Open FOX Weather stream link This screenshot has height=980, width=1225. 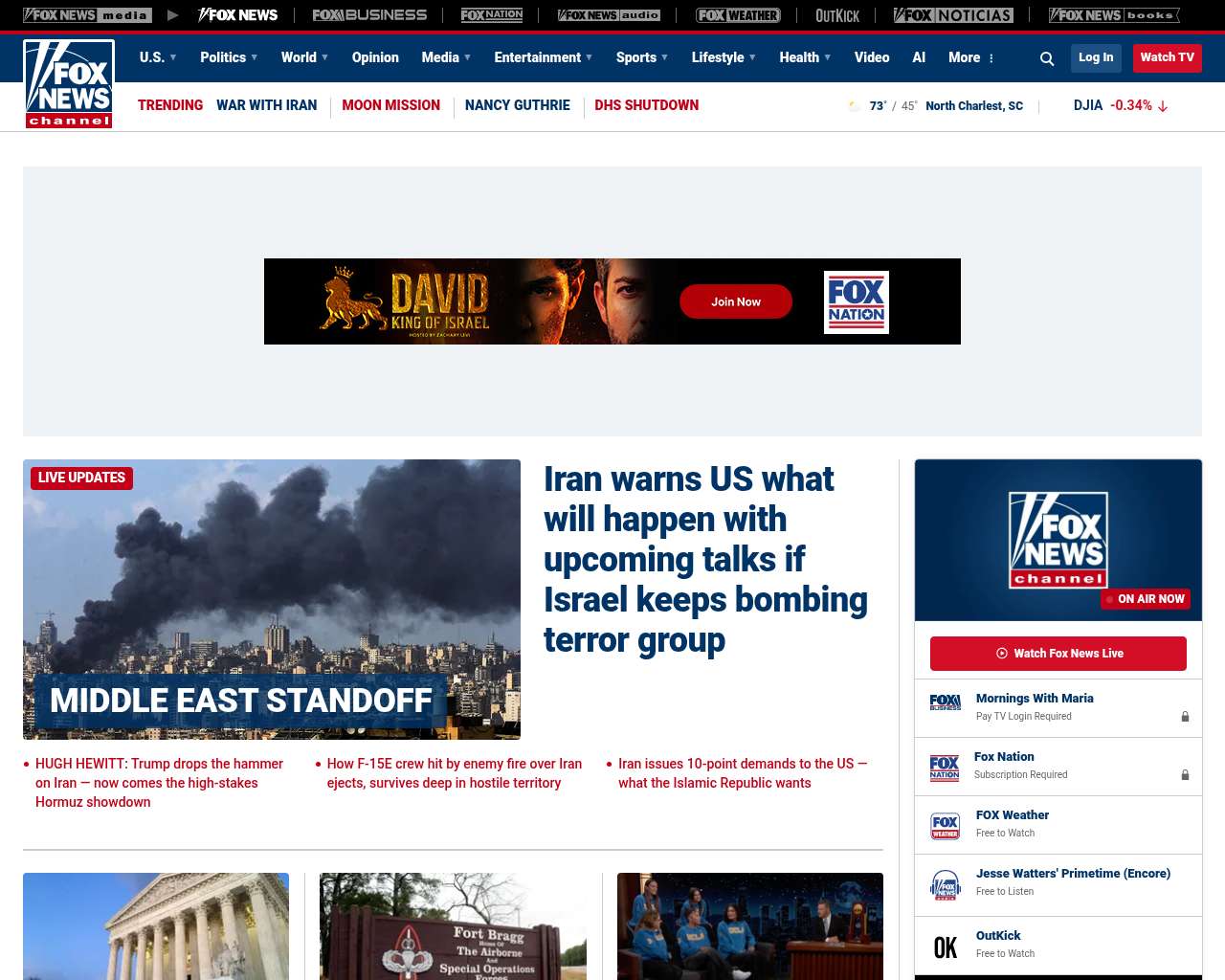coord(1013,815)
